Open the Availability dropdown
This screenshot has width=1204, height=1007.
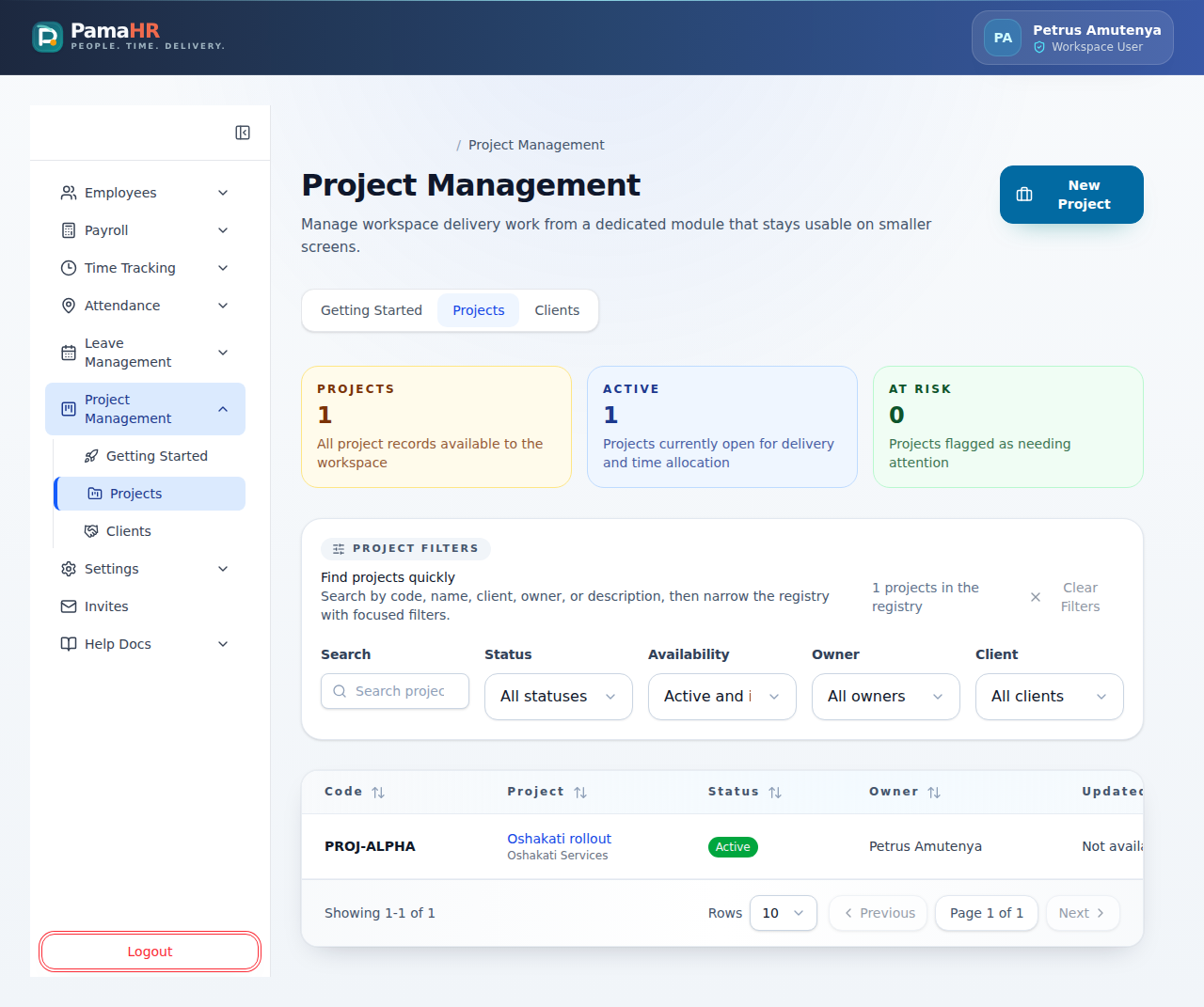click(722, 697)
